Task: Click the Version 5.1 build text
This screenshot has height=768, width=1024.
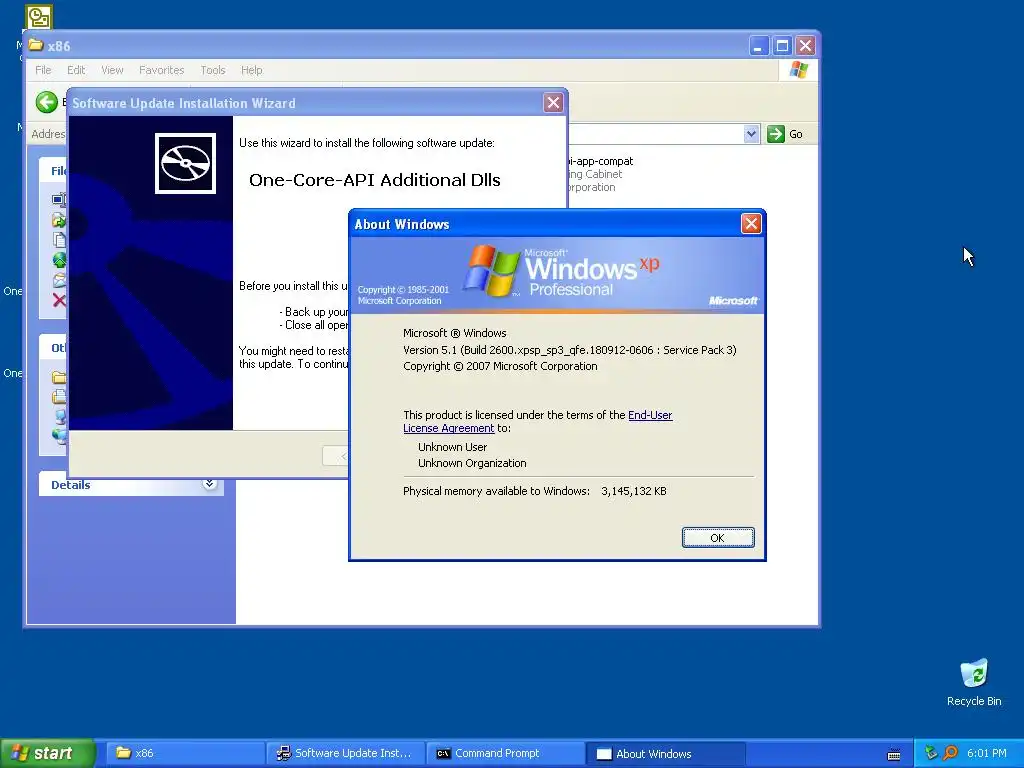Action: point(569,350)
